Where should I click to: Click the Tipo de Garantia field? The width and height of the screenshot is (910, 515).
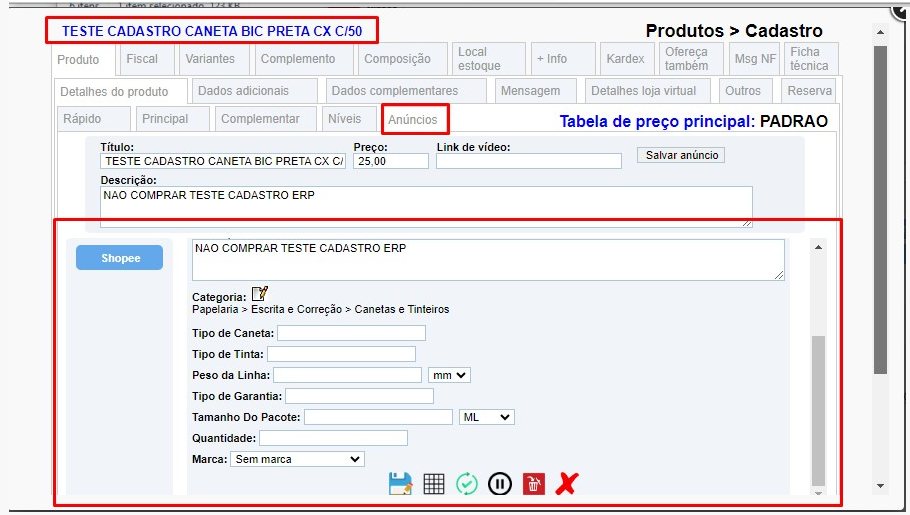pyautogui.click(x=359, y=396)
